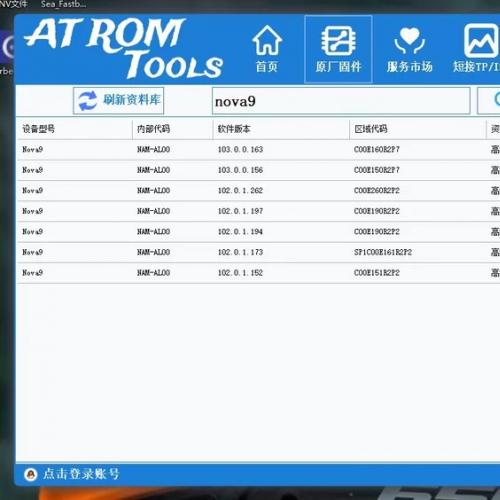
Task: Open the 短接TP image tab
Action: 477,49
